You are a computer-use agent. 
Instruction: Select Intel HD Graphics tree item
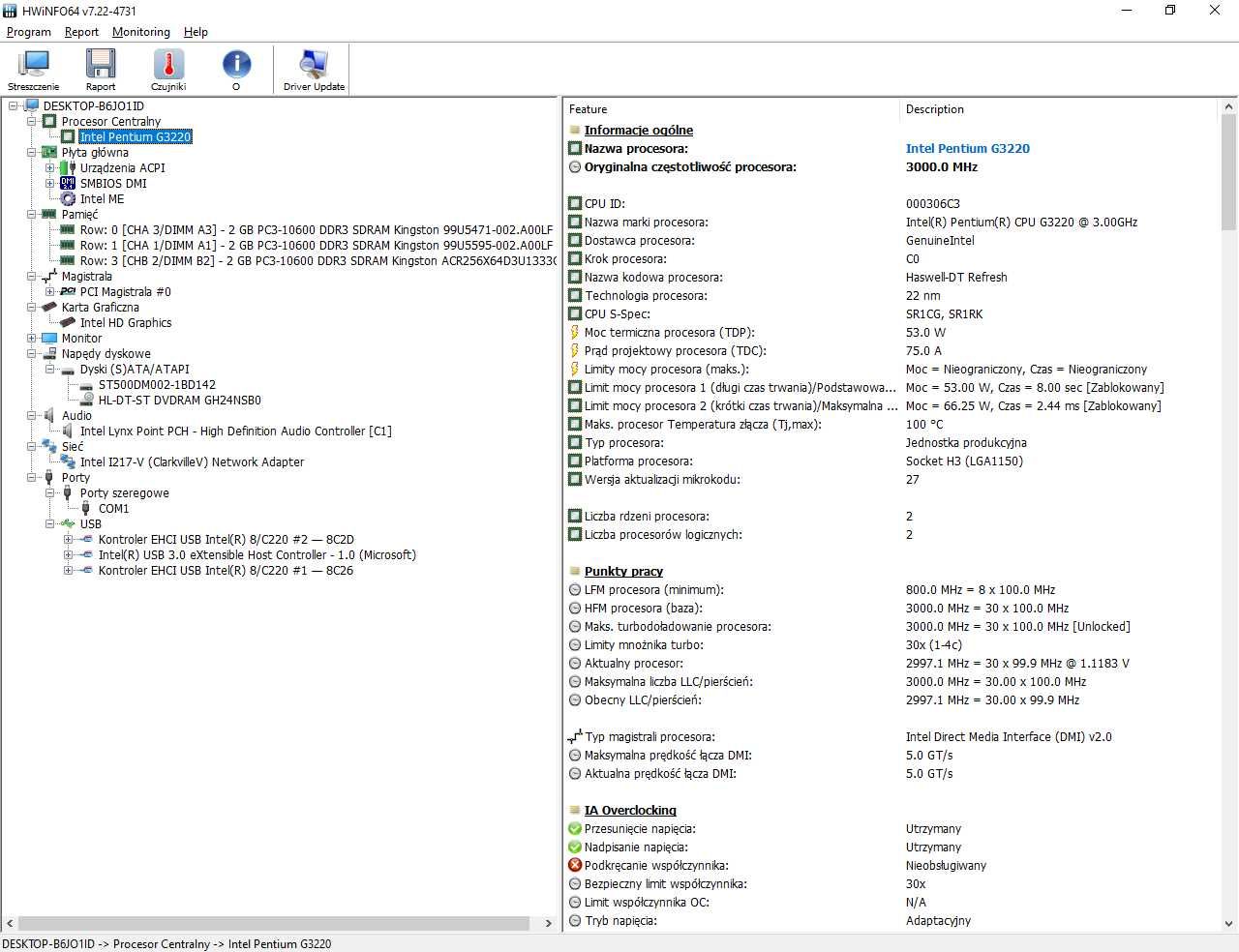click(126, 322)
